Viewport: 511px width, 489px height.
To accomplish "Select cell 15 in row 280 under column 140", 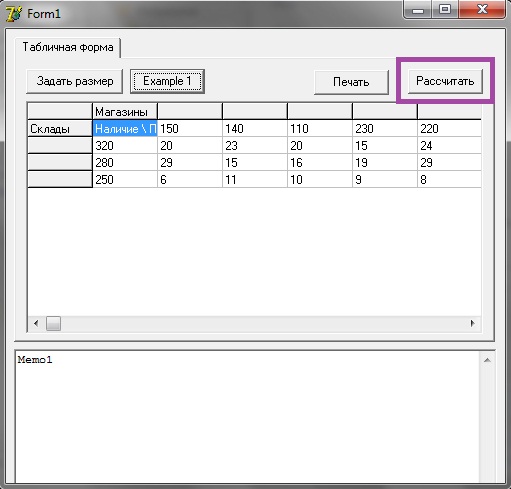I will tap(255, 163).
